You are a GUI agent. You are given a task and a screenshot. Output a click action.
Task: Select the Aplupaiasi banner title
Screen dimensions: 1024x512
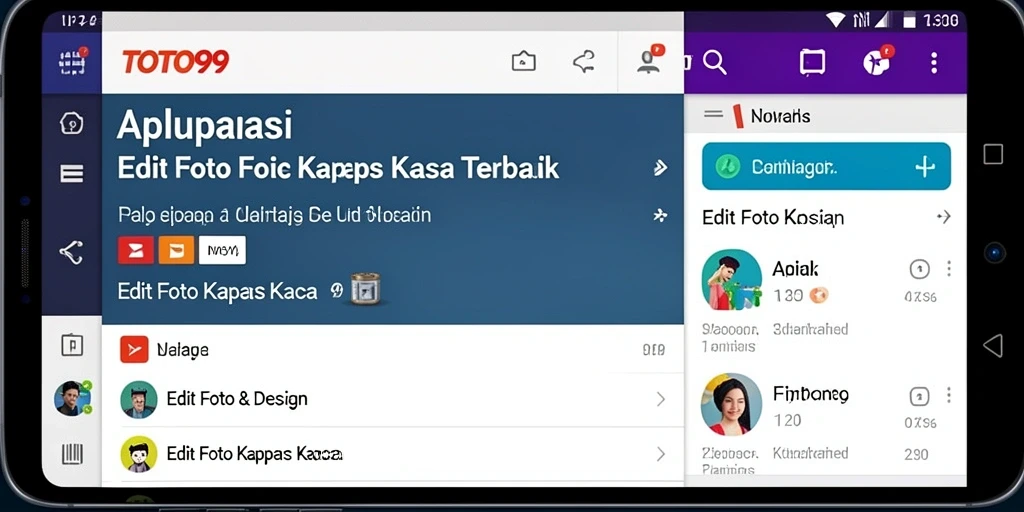click(204, 125)
